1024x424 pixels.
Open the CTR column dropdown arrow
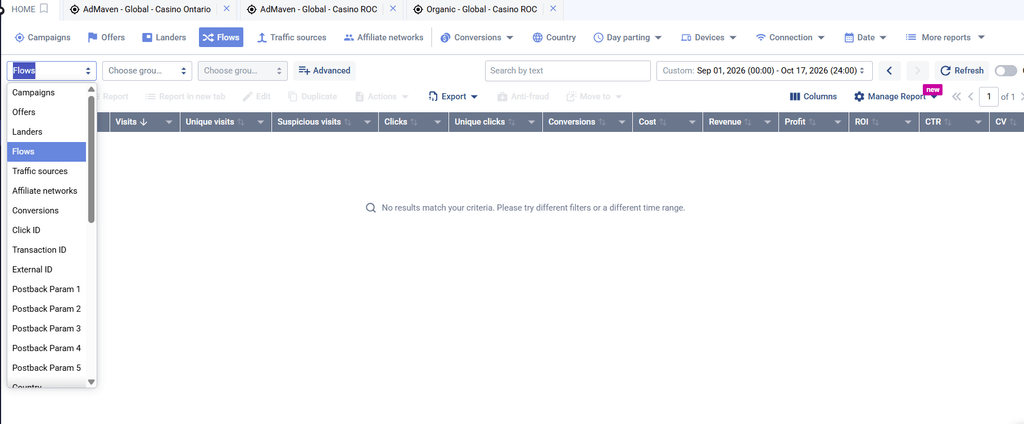pos(978,122)
